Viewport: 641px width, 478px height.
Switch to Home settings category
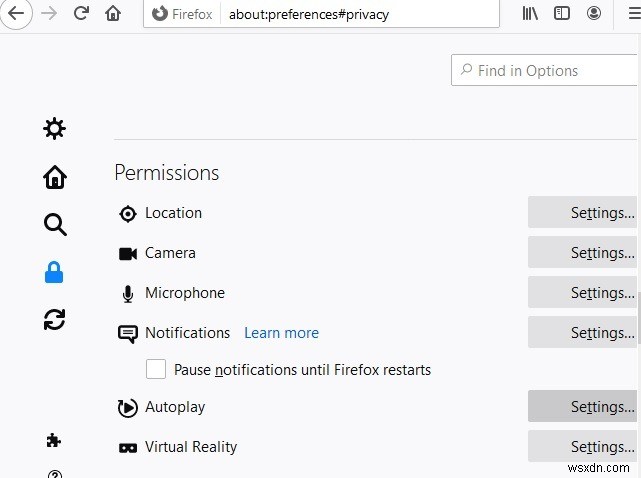point(55,177)
